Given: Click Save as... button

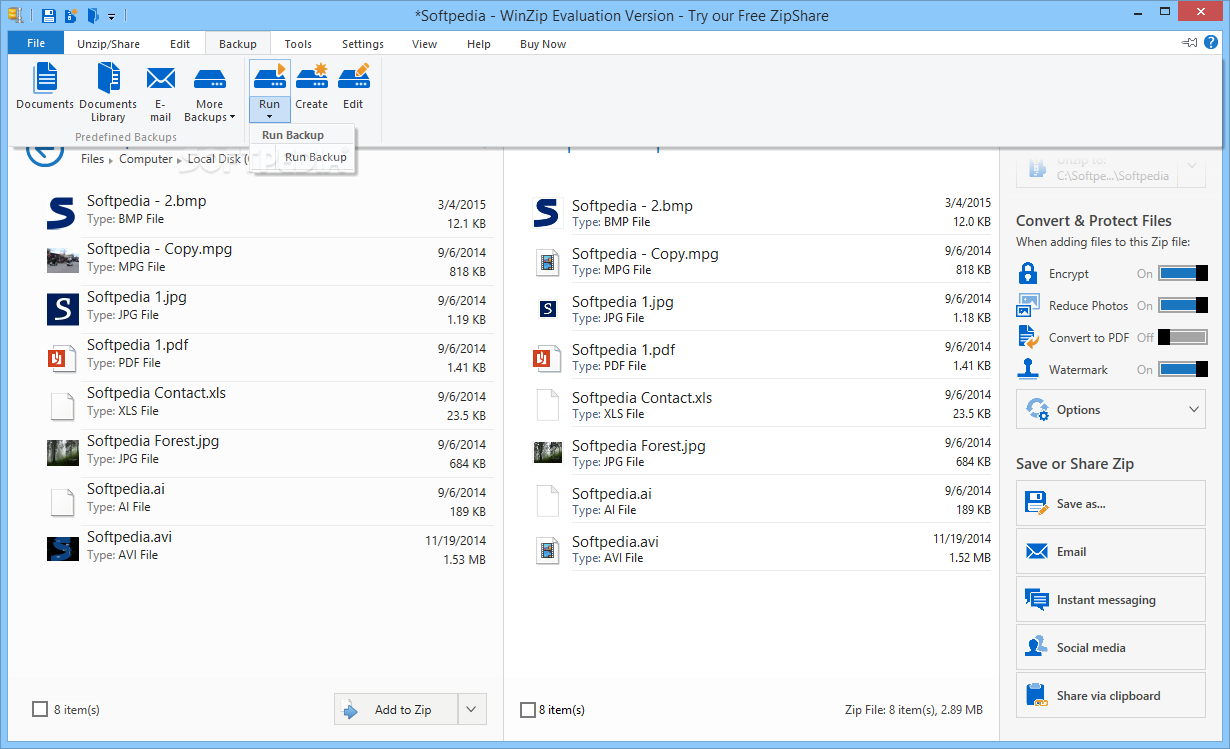Looking at the screenshot, I should pos(1111,503).
